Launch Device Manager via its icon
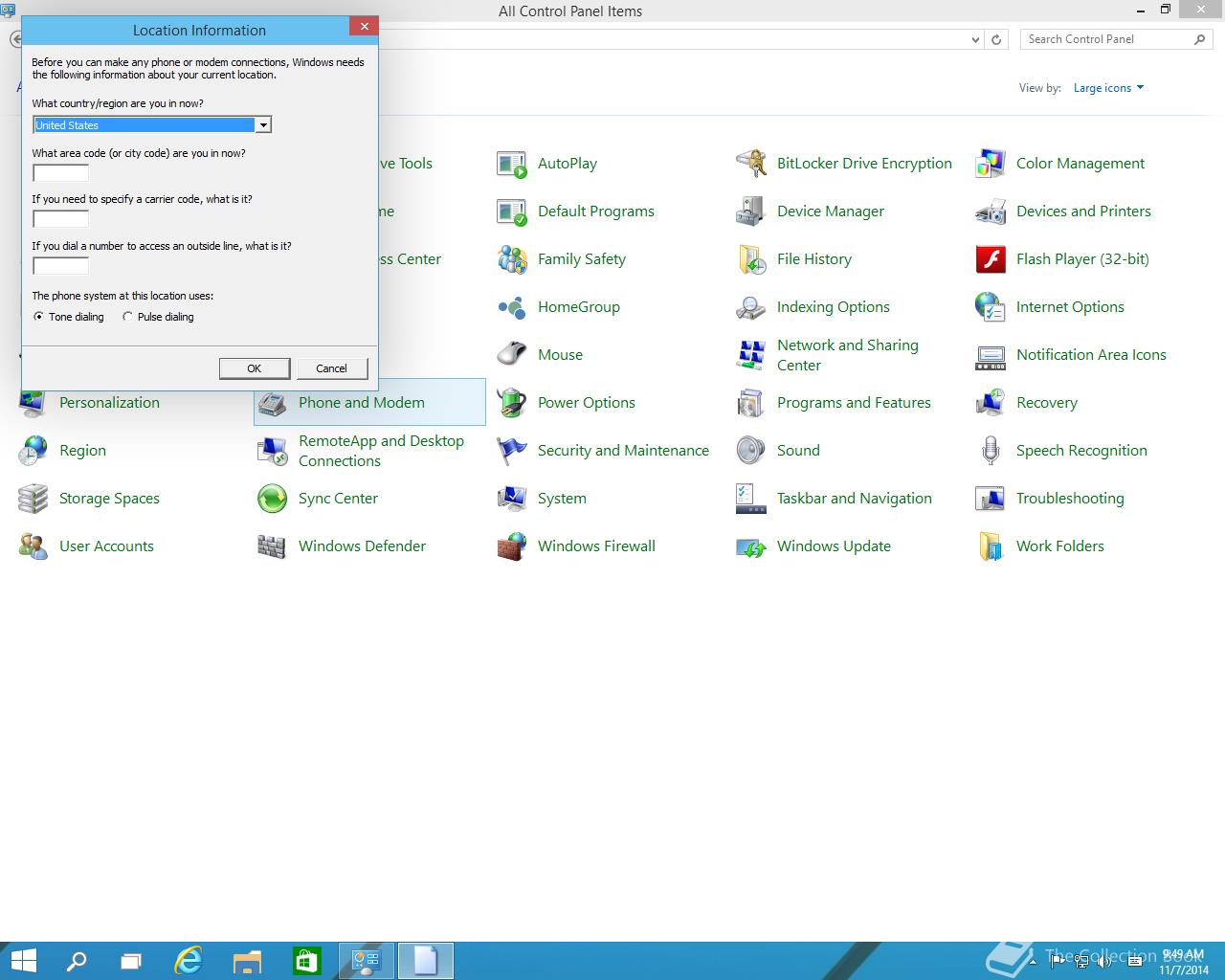The height and width of the screenshot is (980, 1225). point(751,212)
